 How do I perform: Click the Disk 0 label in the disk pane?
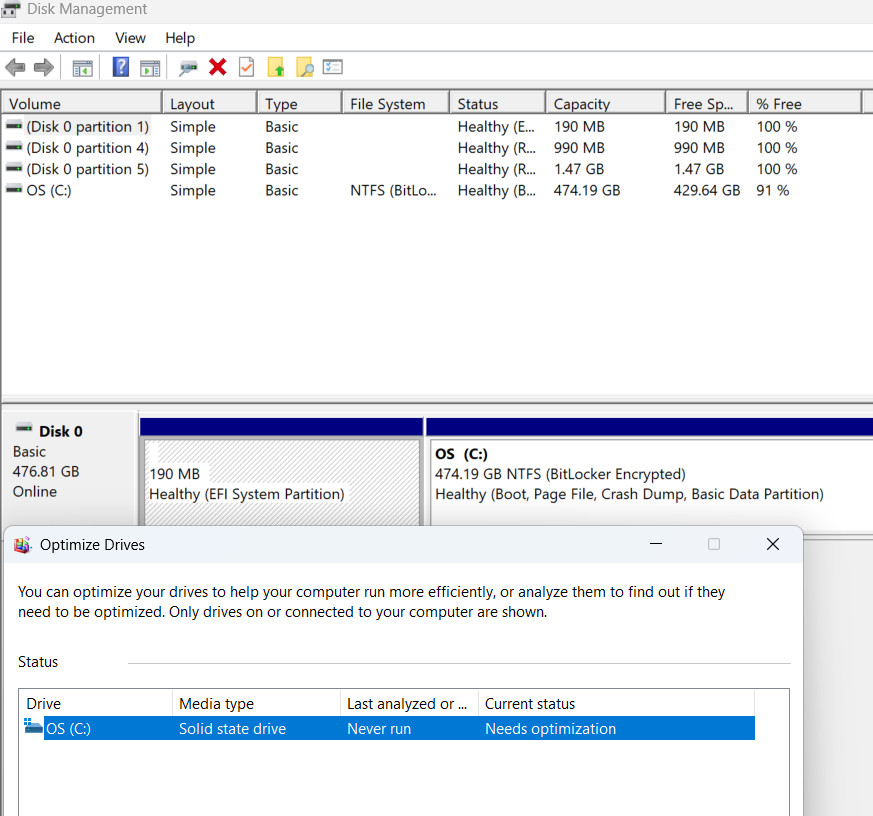click(x=61, y=431)
